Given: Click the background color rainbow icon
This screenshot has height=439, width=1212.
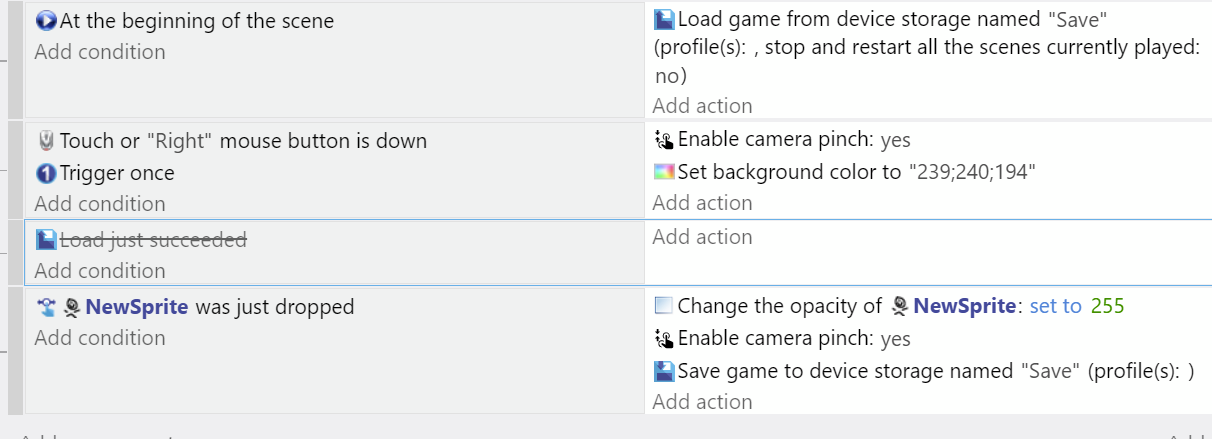Looking at the screenshot, I should point(664,172).
